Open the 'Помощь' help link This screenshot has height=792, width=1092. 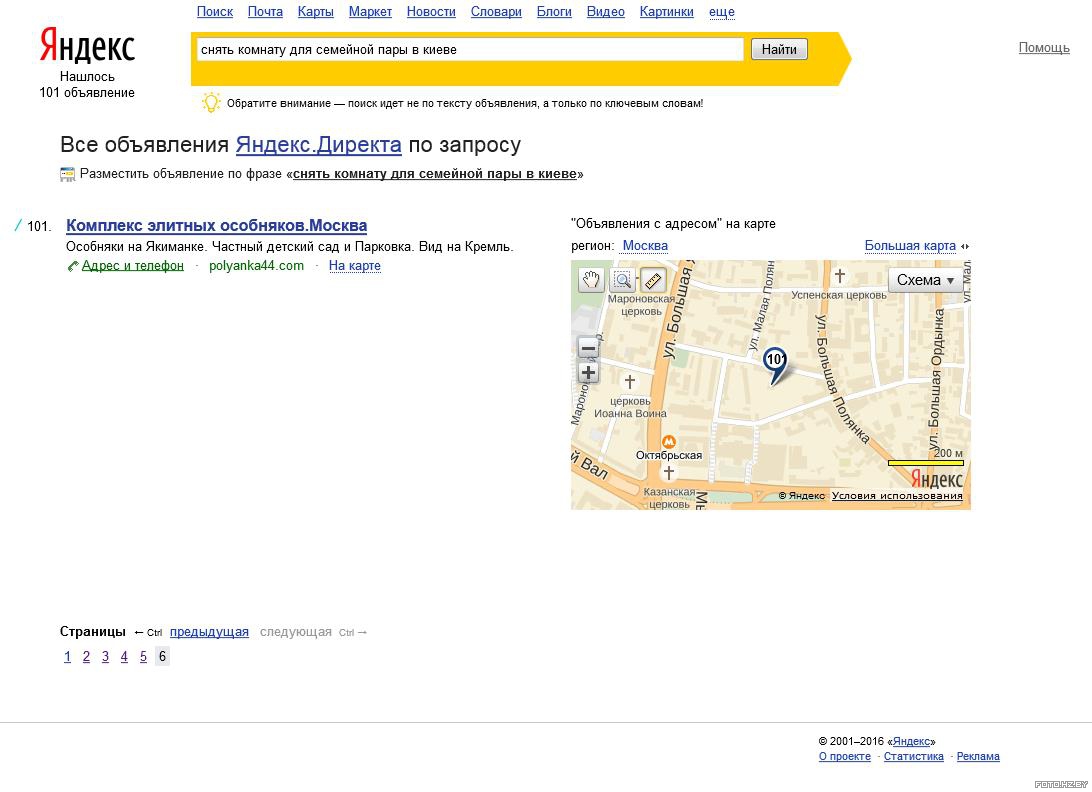[1044, 47]
